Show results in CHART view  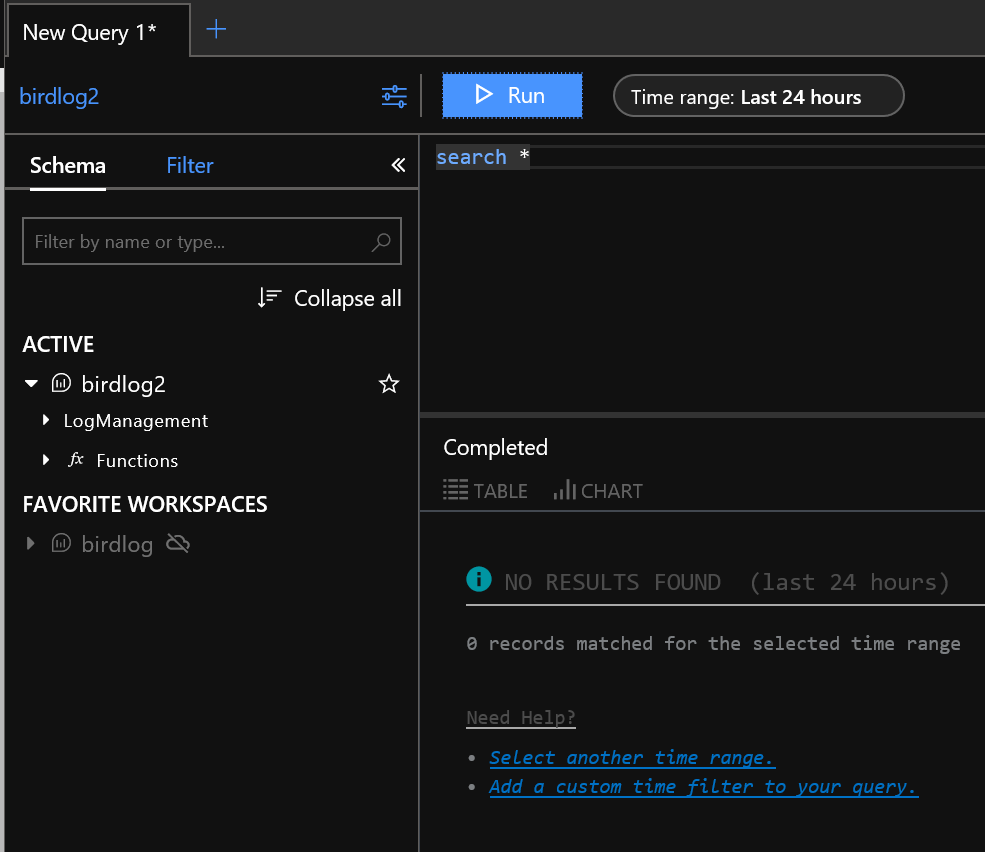598,491
